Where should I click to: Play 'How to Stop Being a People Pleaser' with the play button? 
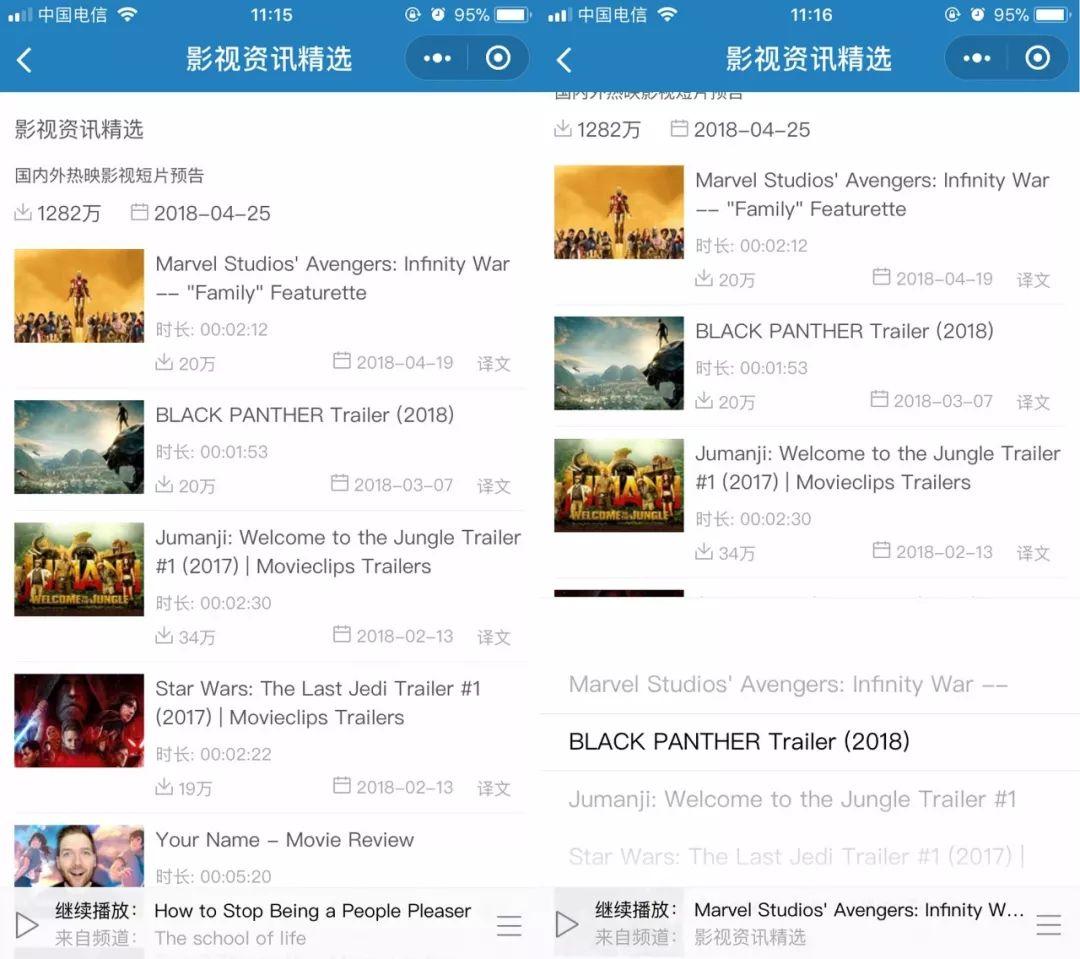[27, 925]
